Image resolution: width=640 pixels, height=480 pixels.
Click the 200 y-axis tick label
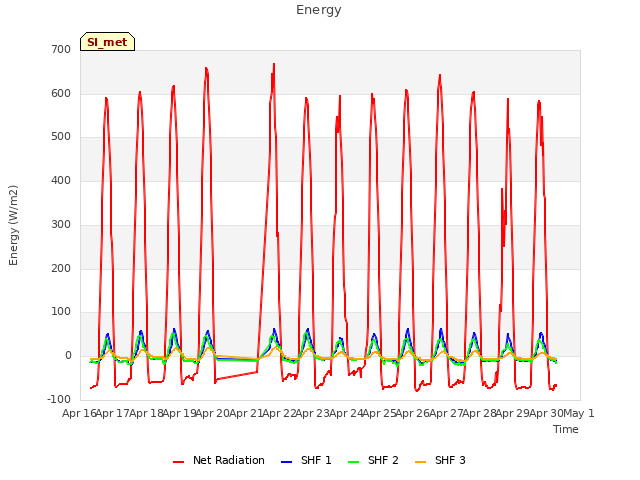pyautogui.click(x=61, y=269)
